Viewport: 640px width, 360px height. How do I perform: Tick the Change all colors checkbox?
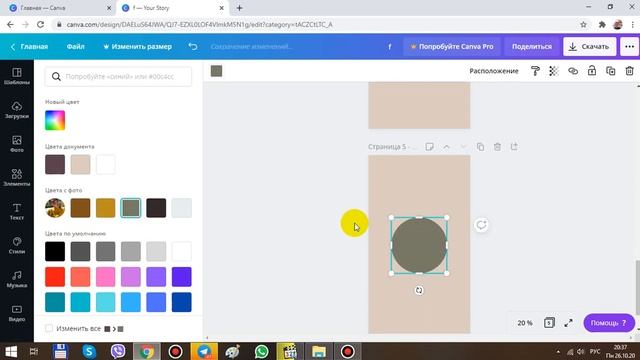[49, 328]
